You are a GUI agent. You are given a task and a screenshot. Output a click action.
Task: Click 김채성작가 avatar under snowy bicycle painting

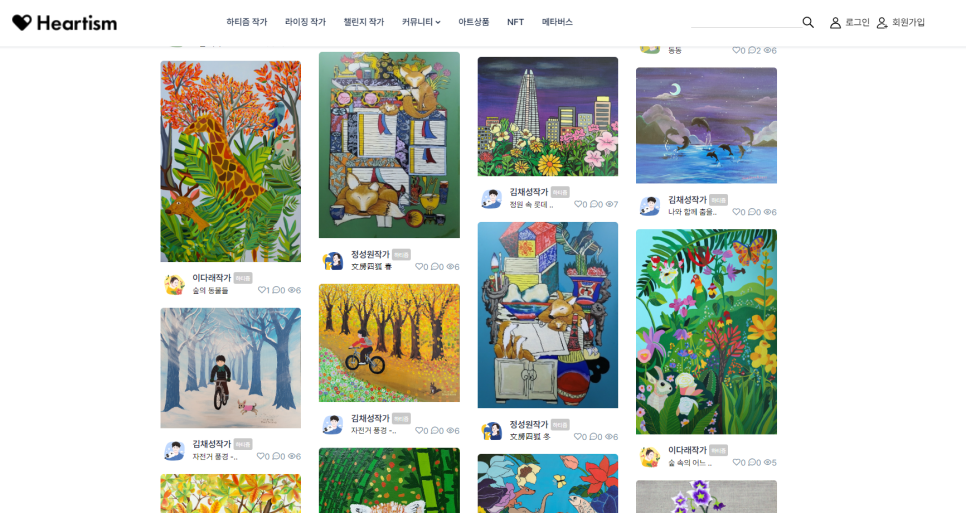174,450
